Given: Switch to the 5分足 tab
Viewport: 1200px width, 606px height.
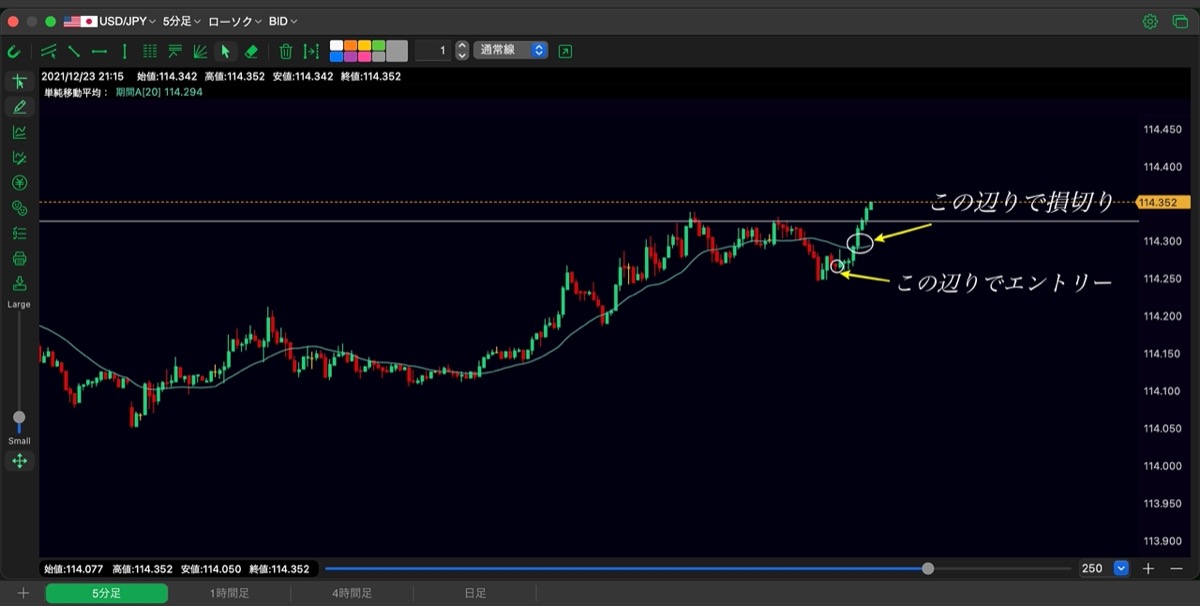Looking at the screenshot, I should [107, 593].
